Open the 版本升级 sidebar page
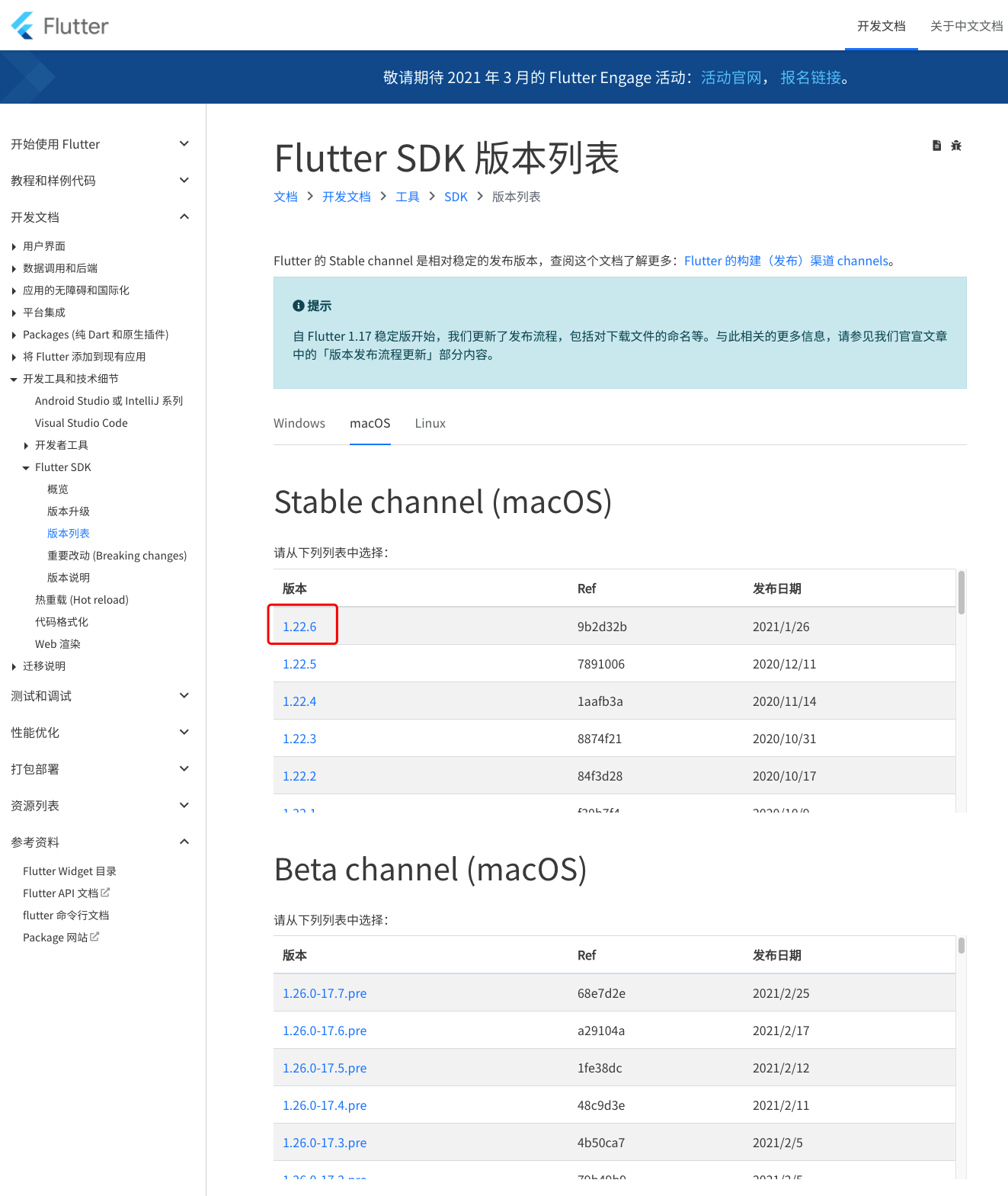Screen dimensions: 1008x1196 (69, 511)
